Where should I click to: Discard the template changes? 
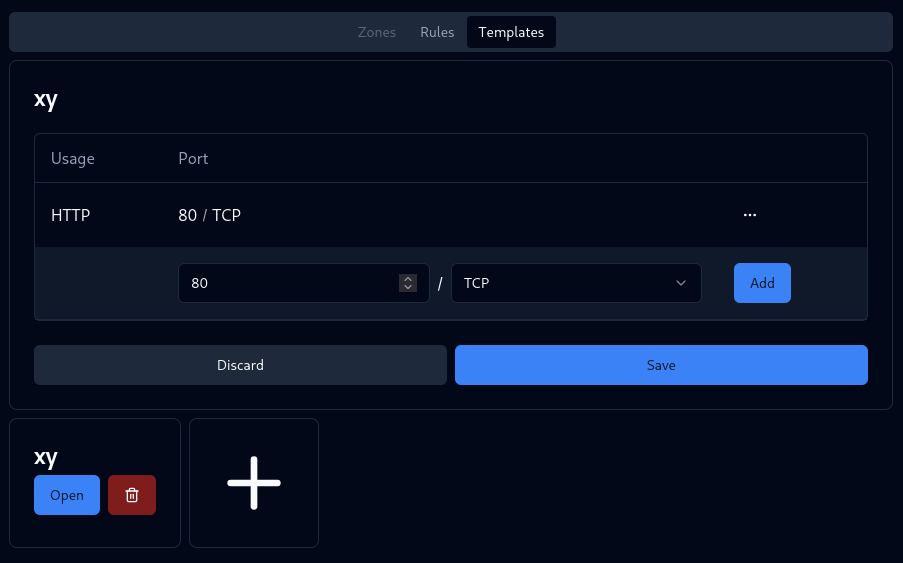point(240,365)
